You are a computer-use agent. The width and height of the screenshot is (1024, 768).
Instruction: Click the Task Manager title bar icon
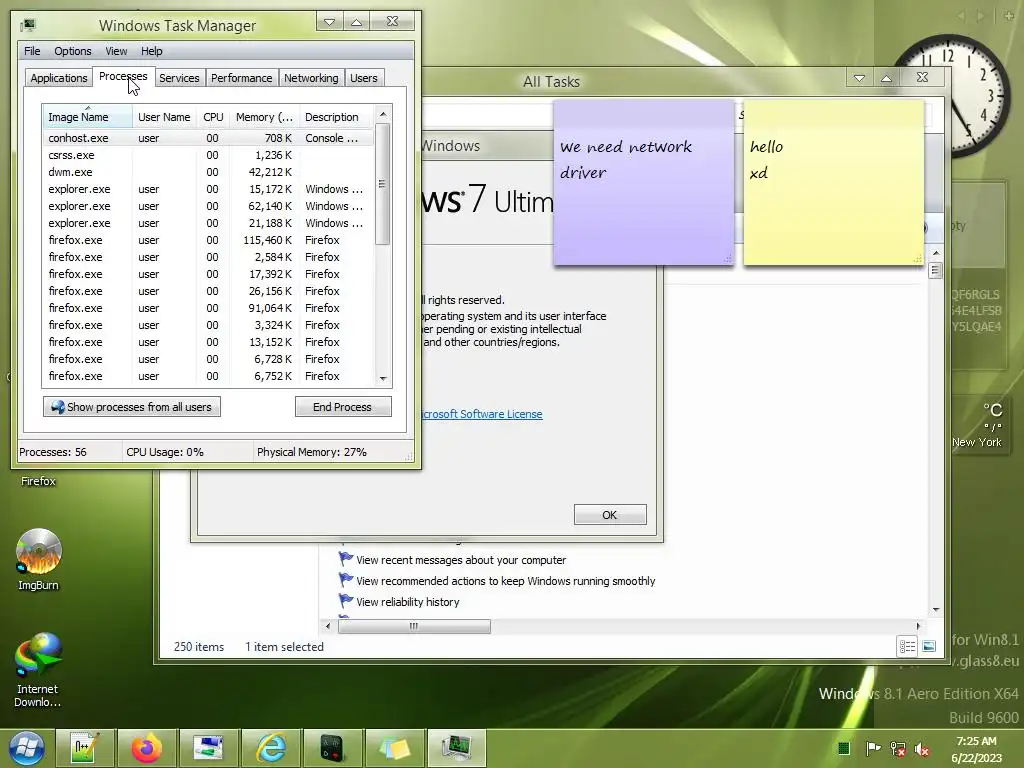point(27,25)
